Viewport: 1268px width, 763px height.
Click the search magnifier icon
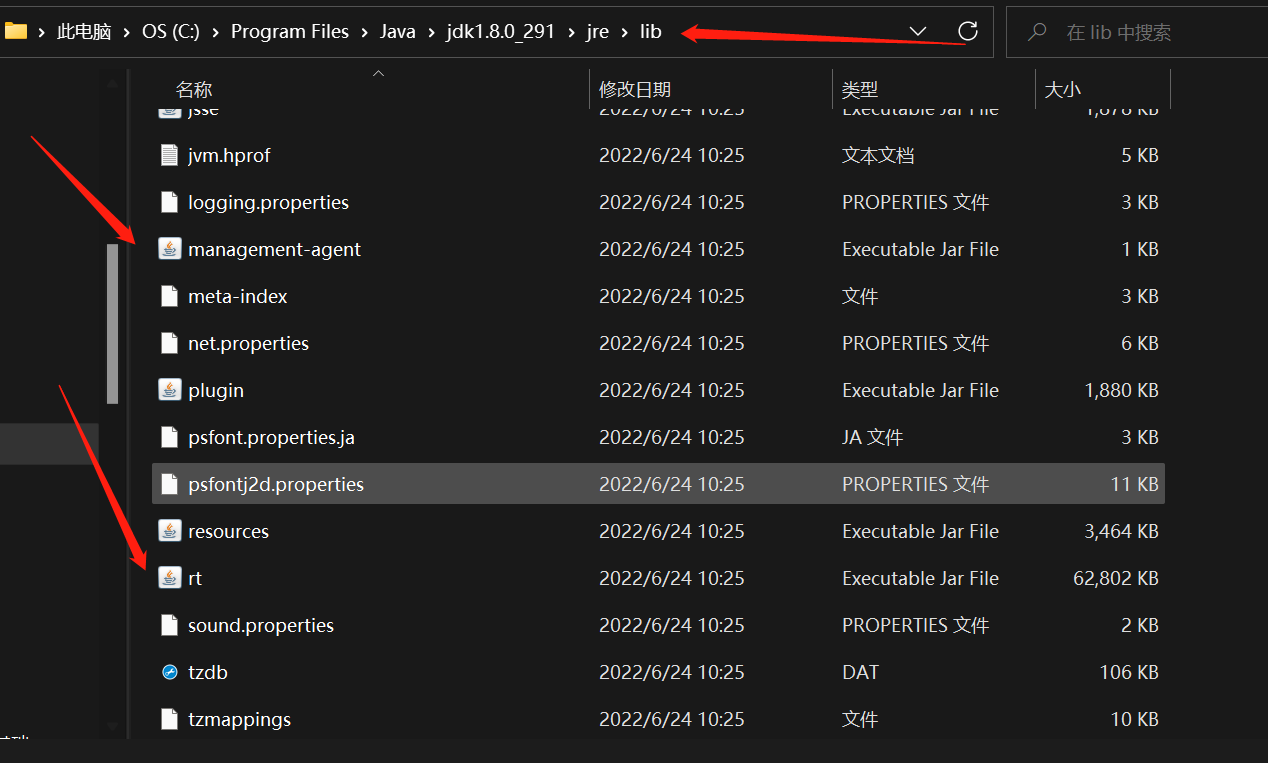tap(1037, 32)
